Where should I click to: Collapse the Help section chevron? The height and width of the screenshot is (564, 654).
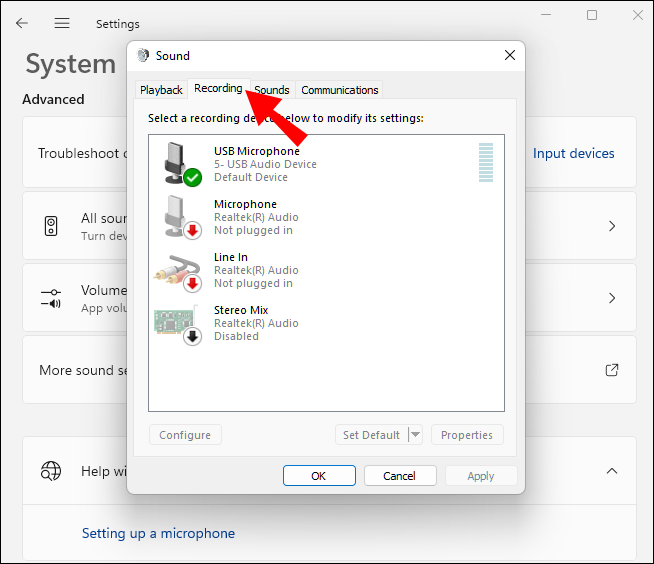[612, 471]
